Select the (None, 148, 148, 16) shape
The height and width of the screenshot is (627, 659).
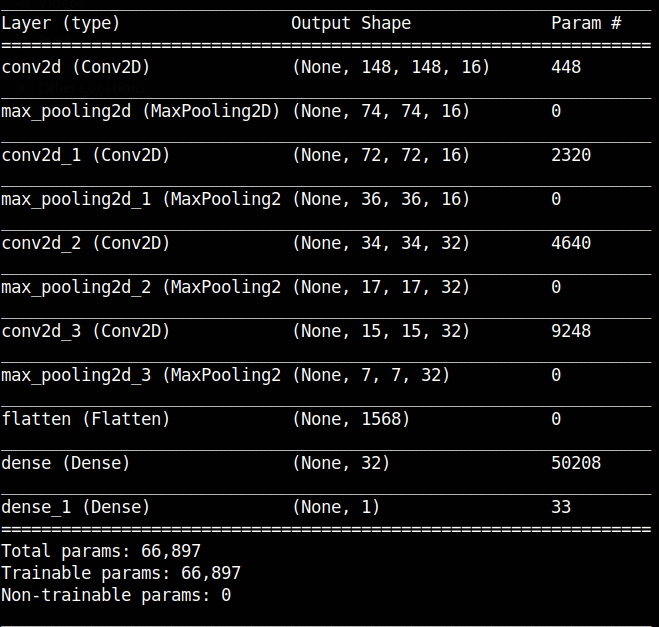[391, 67]
